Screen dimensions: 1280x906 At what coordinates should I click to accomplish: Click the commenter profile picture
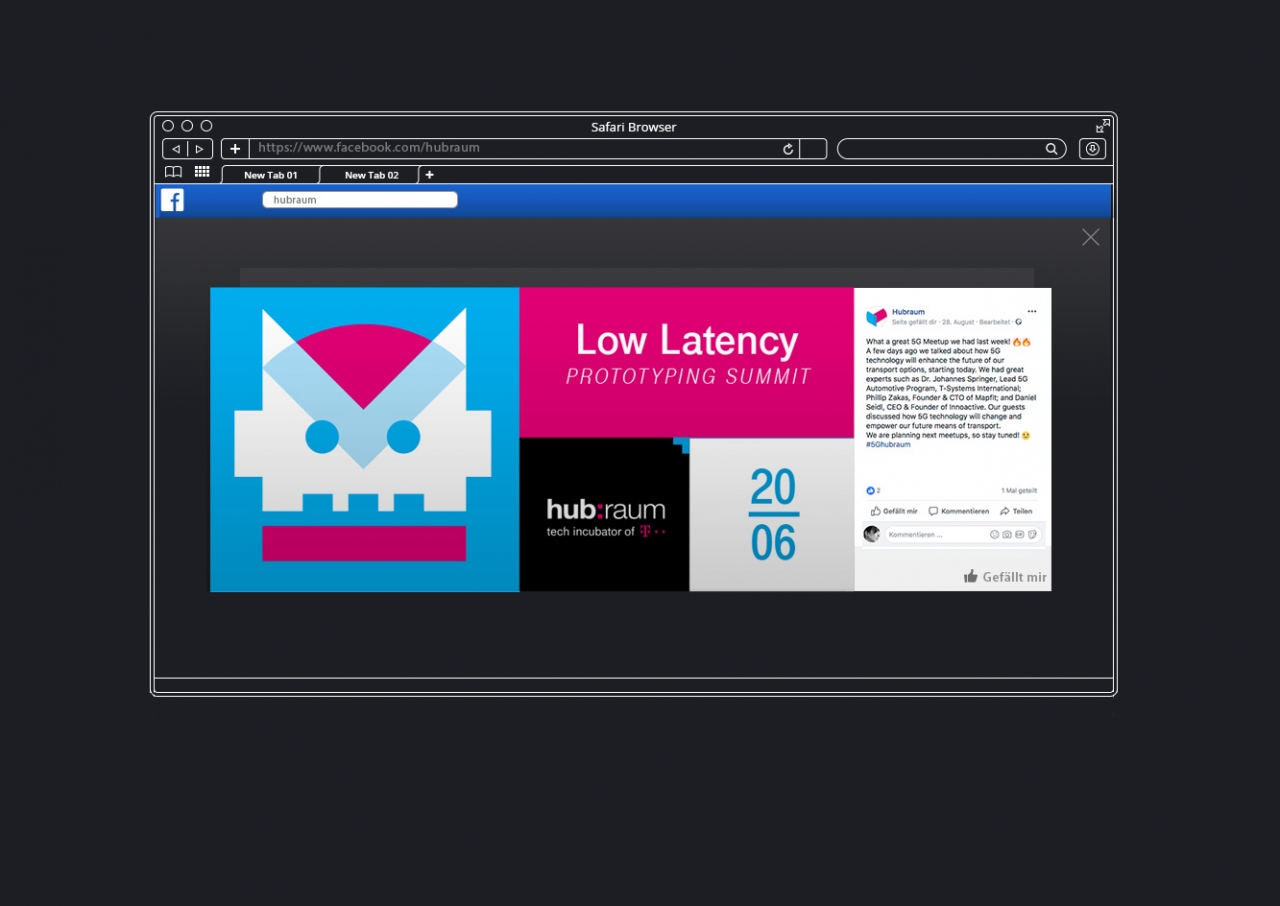872,534
